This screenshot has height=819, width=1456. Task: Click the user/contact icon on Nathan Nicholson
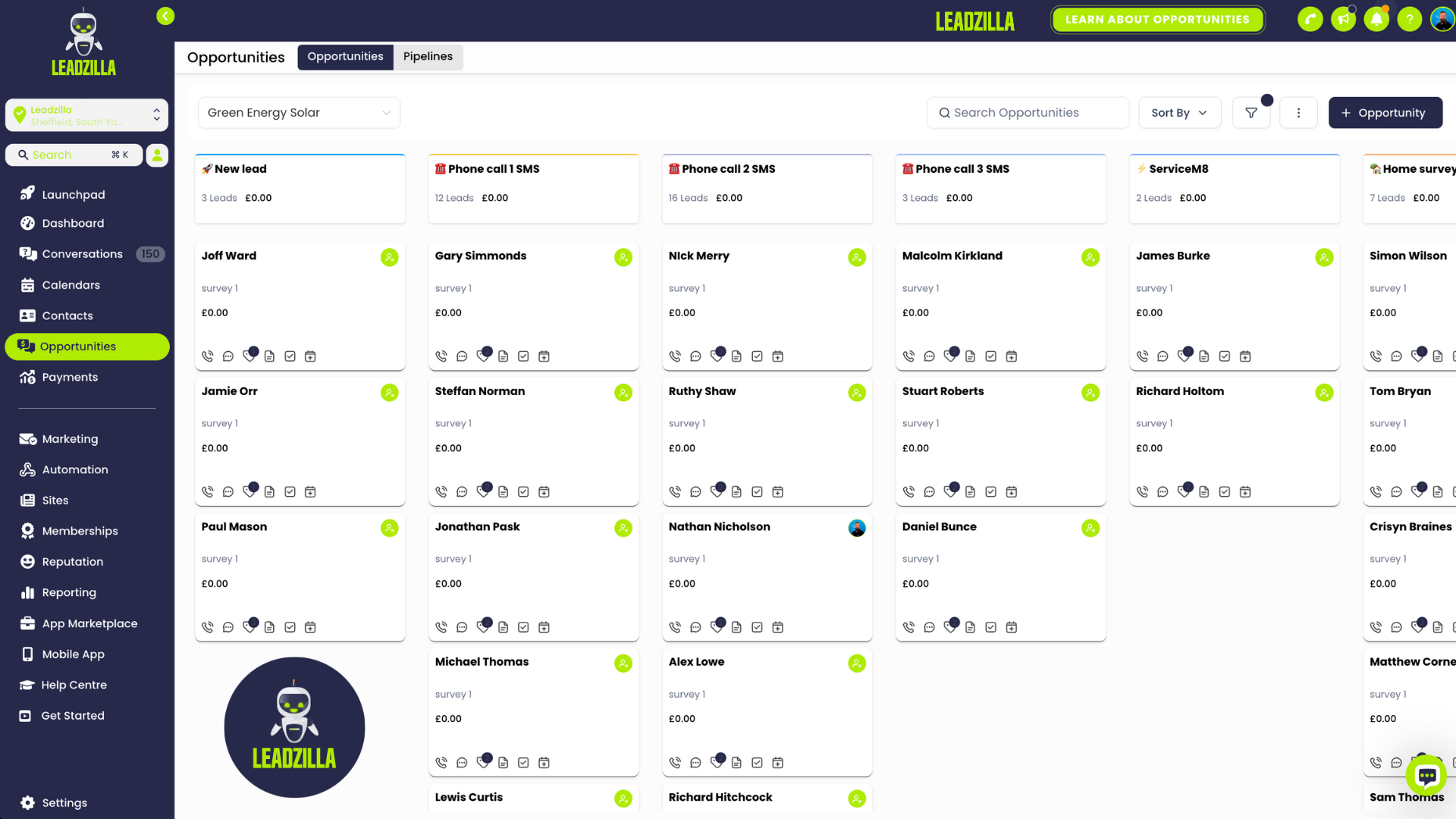click(x=856, y=527)
